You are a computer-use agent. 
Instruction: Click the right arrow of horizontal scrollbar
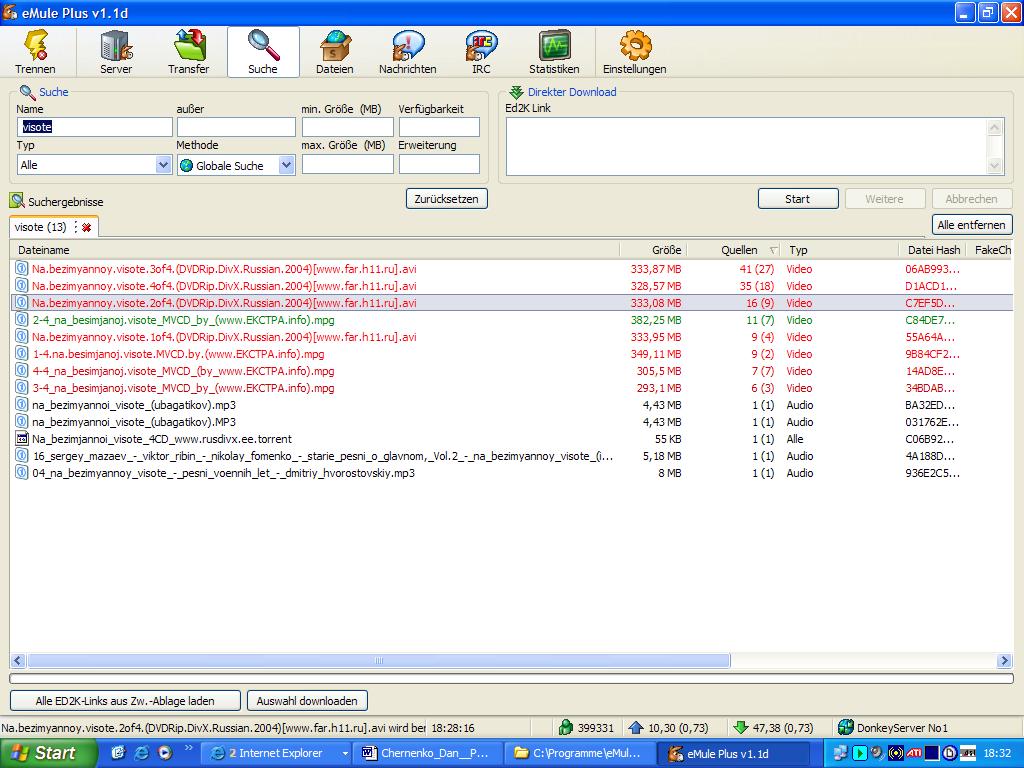point(1004,660)
